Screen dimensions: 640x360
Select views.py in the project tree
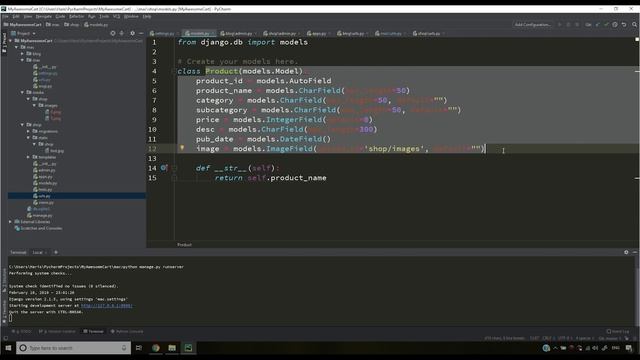(44, 202)
